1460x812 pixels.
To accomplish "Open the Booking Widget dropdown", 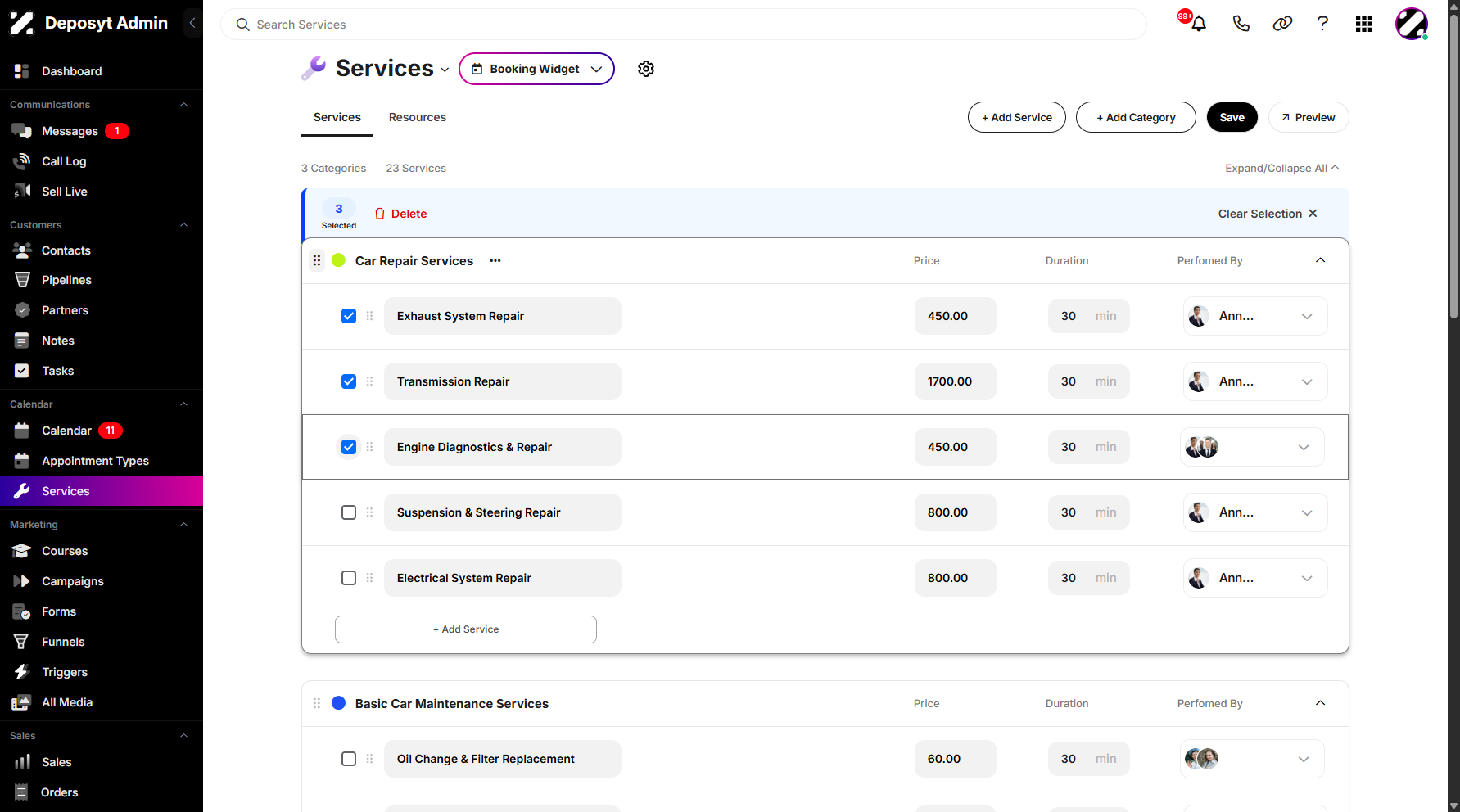I will pyautogui.click(x=536, y=69).
